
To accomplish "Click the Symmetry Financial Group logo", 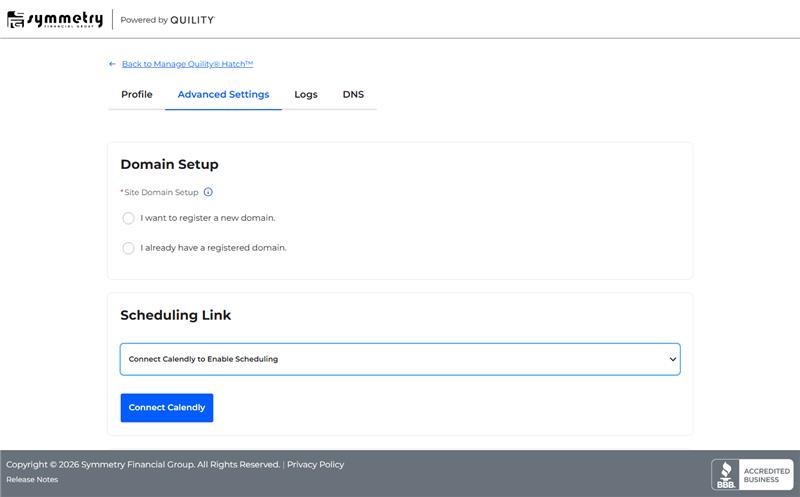I will click(x=55, y=19).
